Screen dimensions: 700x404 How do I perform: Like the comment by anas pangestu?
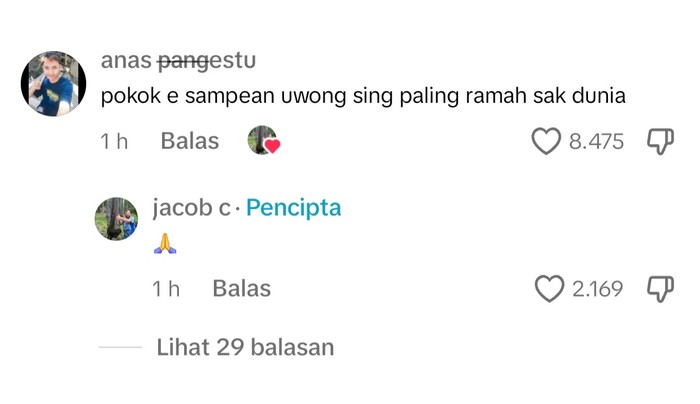pyautogui.click(x=545, y=141)
